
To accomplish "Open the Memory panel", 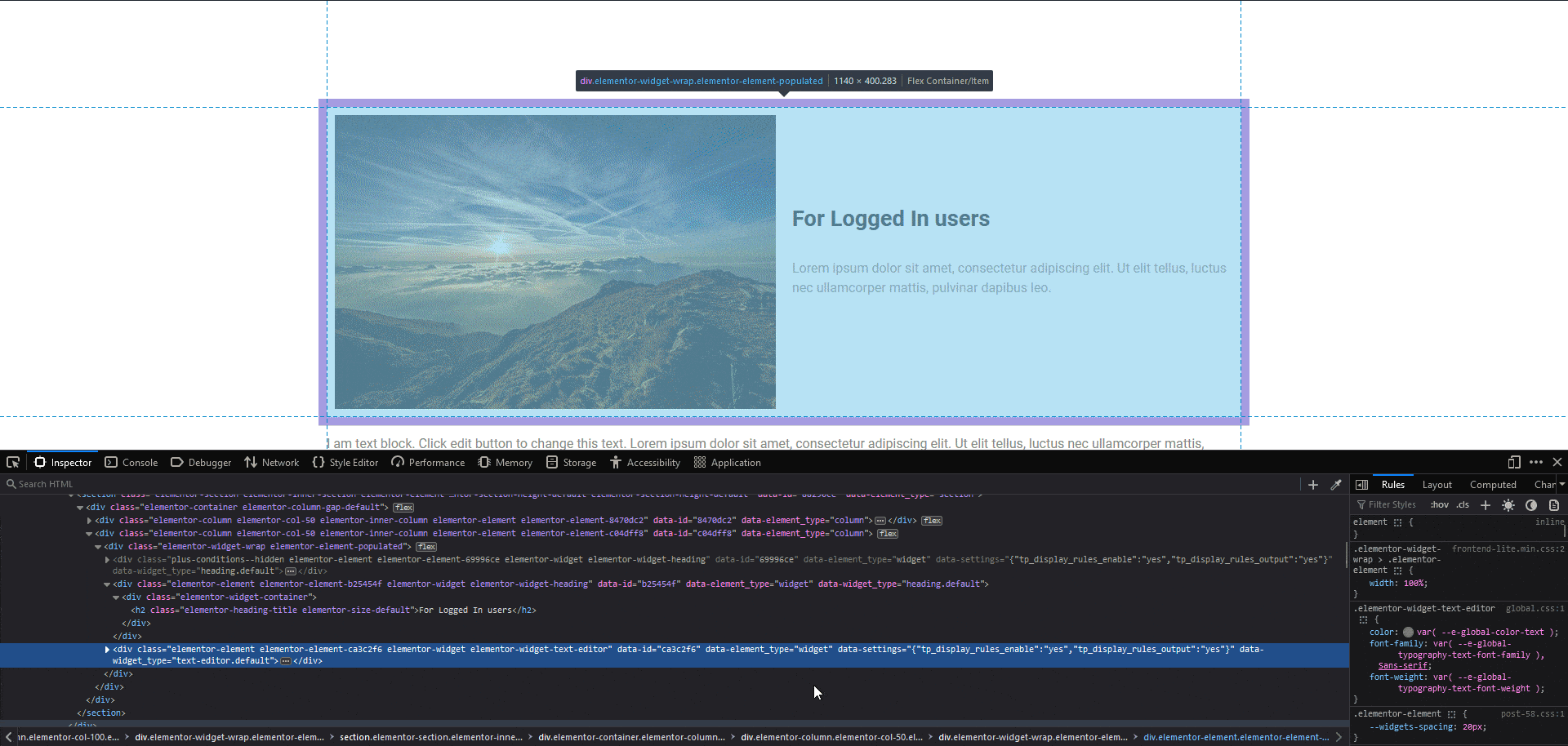I will pos(506,463).
